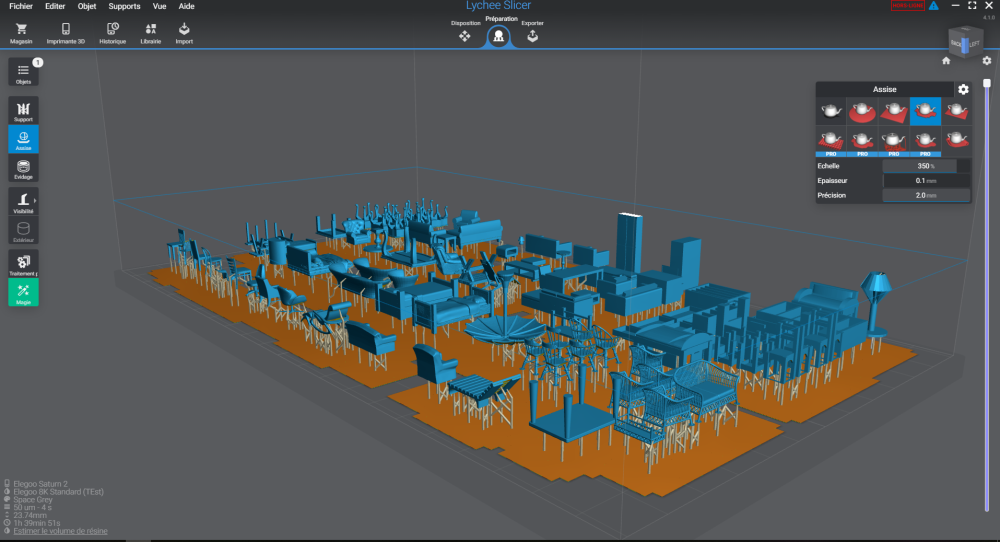This screenshot has width=1000, height=542.
Task: Open the Support tool in sidebar
Action: (23, 110)
